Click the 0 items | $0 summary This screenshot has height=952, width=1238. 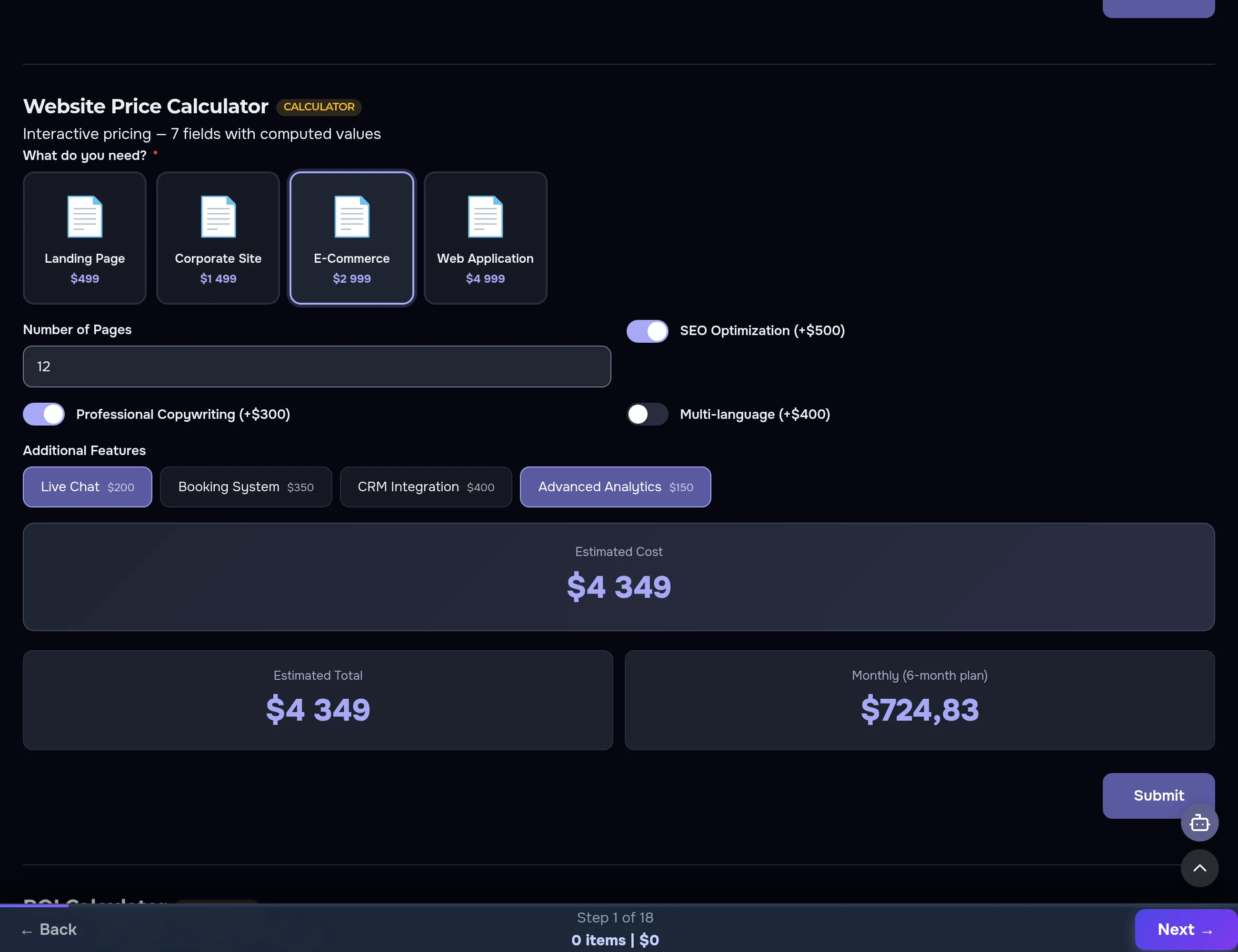[x=615, y=940]
